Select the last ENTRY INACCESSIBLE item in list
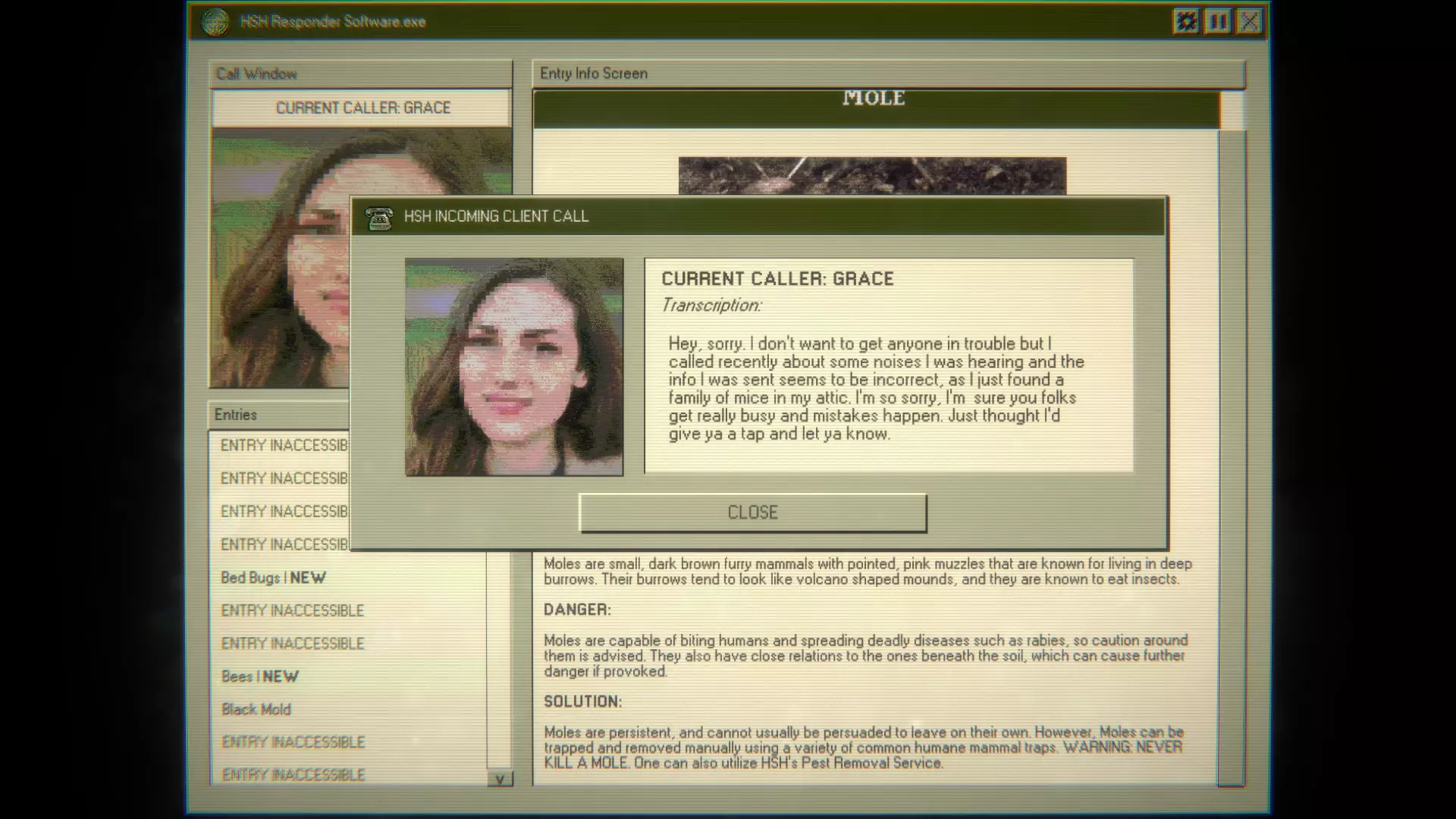1456x819 pixels. [293, 775]
